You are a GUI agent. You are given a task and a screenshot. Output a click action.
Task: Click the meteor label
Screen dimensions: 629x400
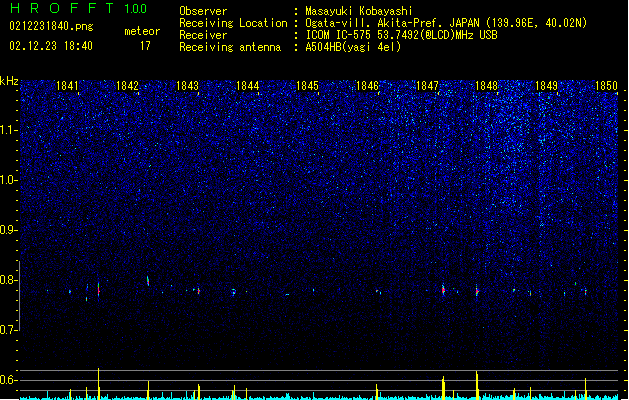pos(142,31)
